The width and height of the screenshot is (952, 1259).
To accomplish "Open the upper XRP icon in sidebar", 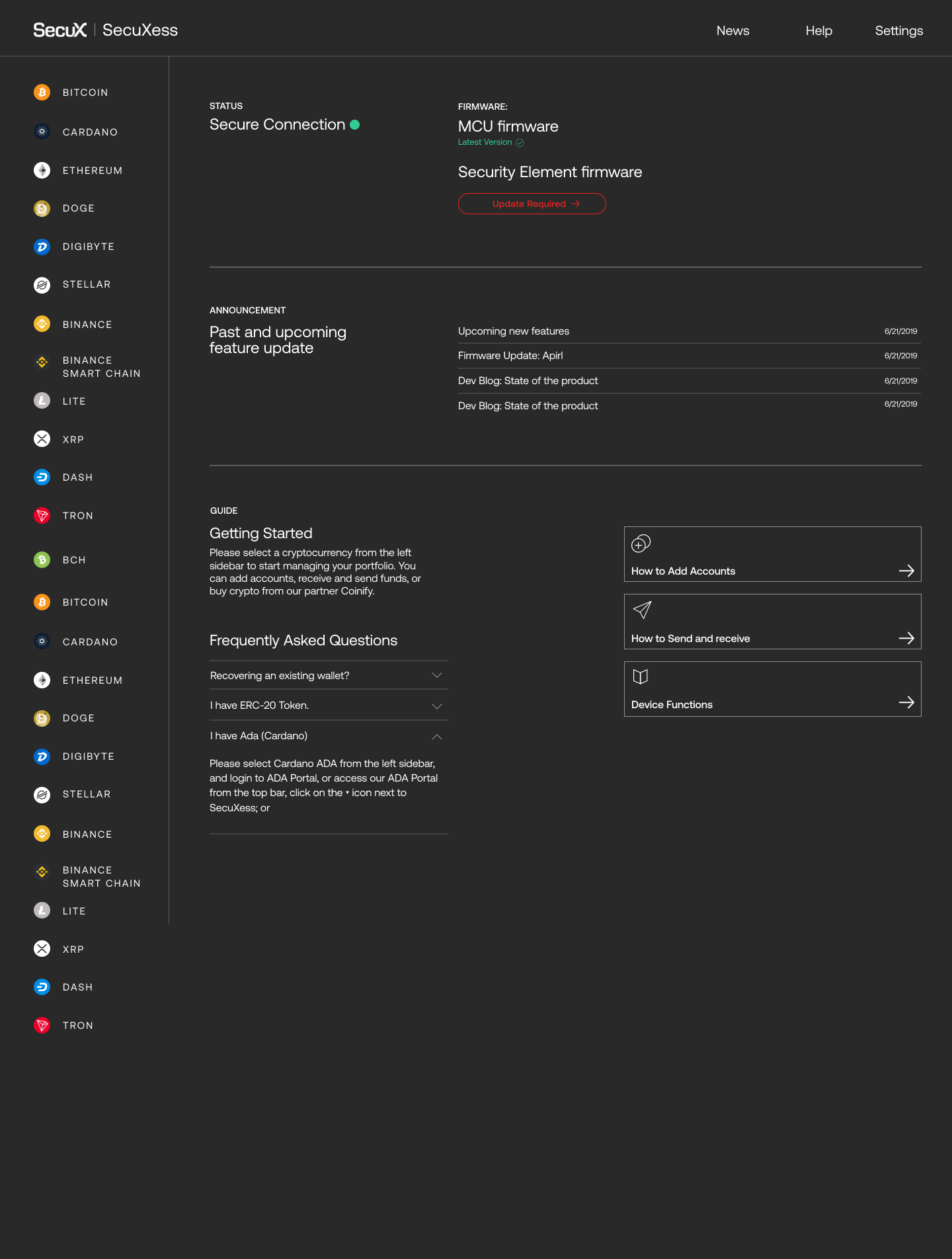I will (x=42, y=439).
